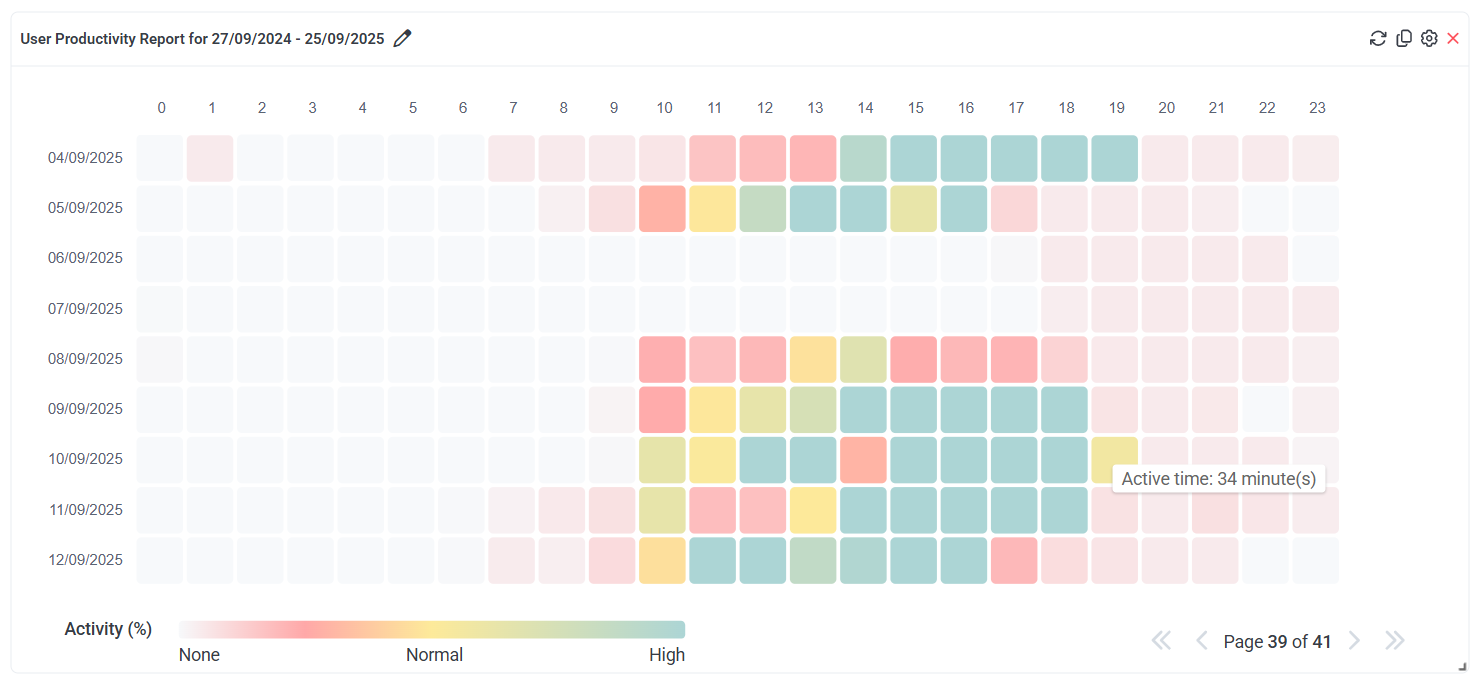Select the hour 13 cell for 08/09/2025
Viewport: 1482px width, 685px height.
(813, 359)
